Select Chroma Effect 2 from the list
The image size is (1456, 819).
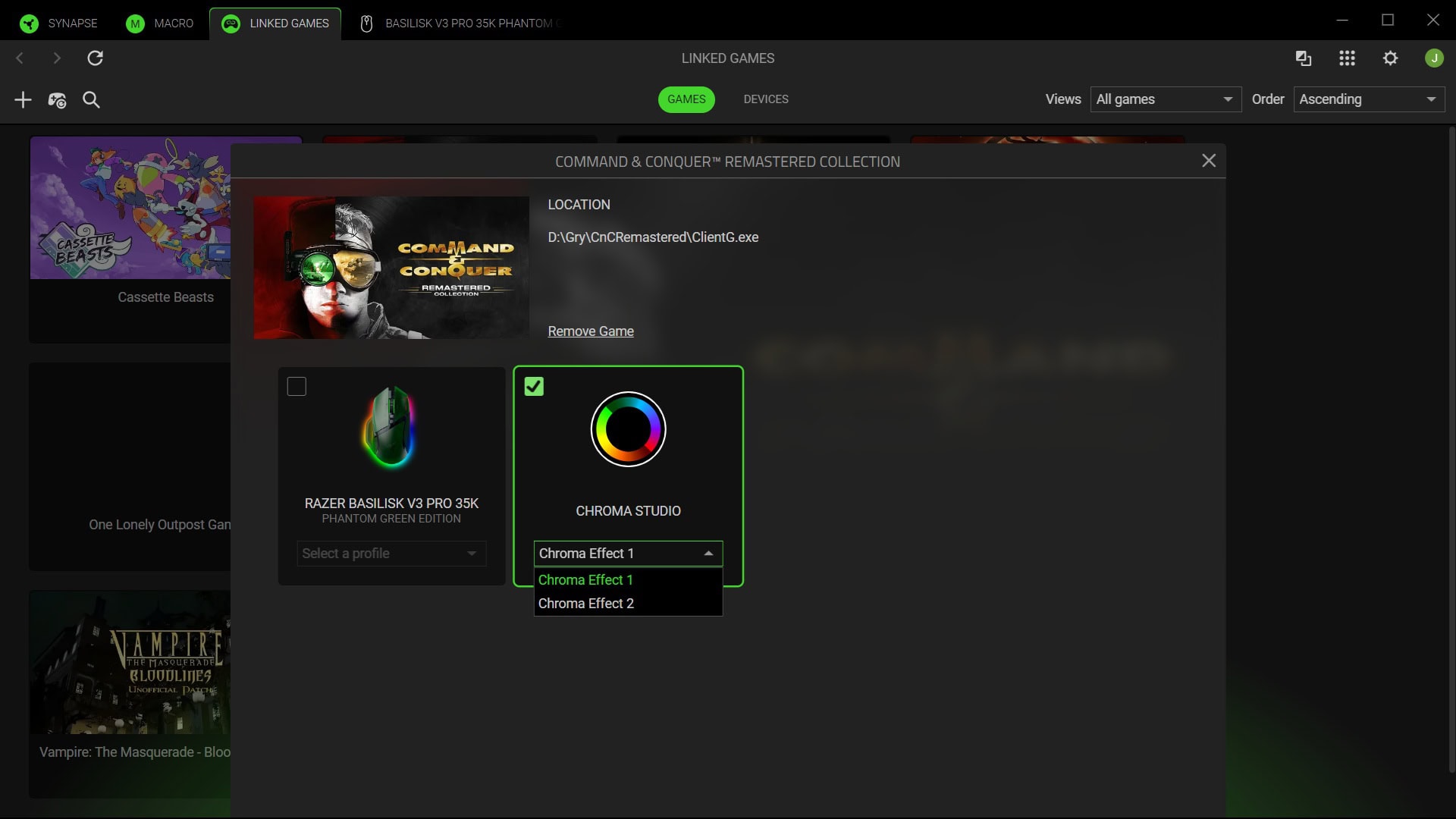[x=585, y=603]
